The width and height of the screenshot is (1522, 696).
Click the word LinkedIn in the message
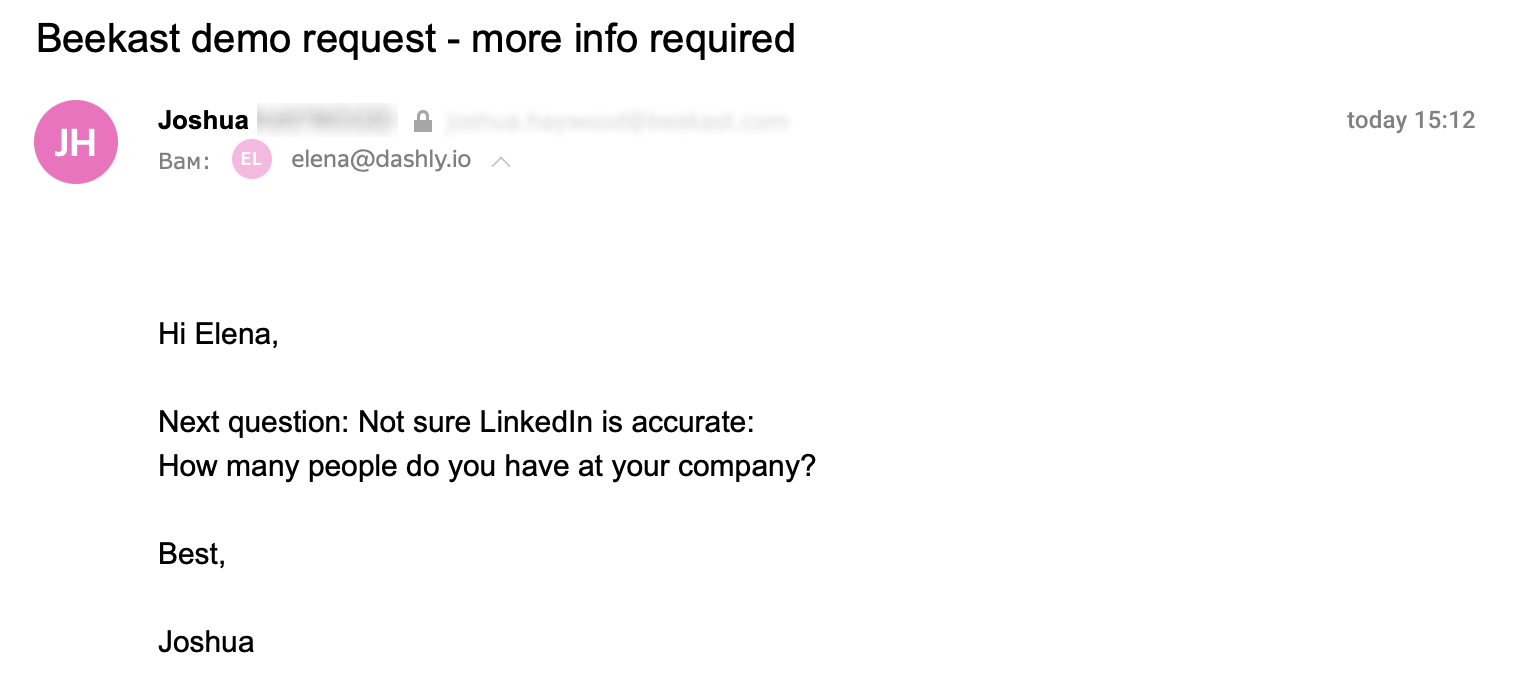coord(537,422)
